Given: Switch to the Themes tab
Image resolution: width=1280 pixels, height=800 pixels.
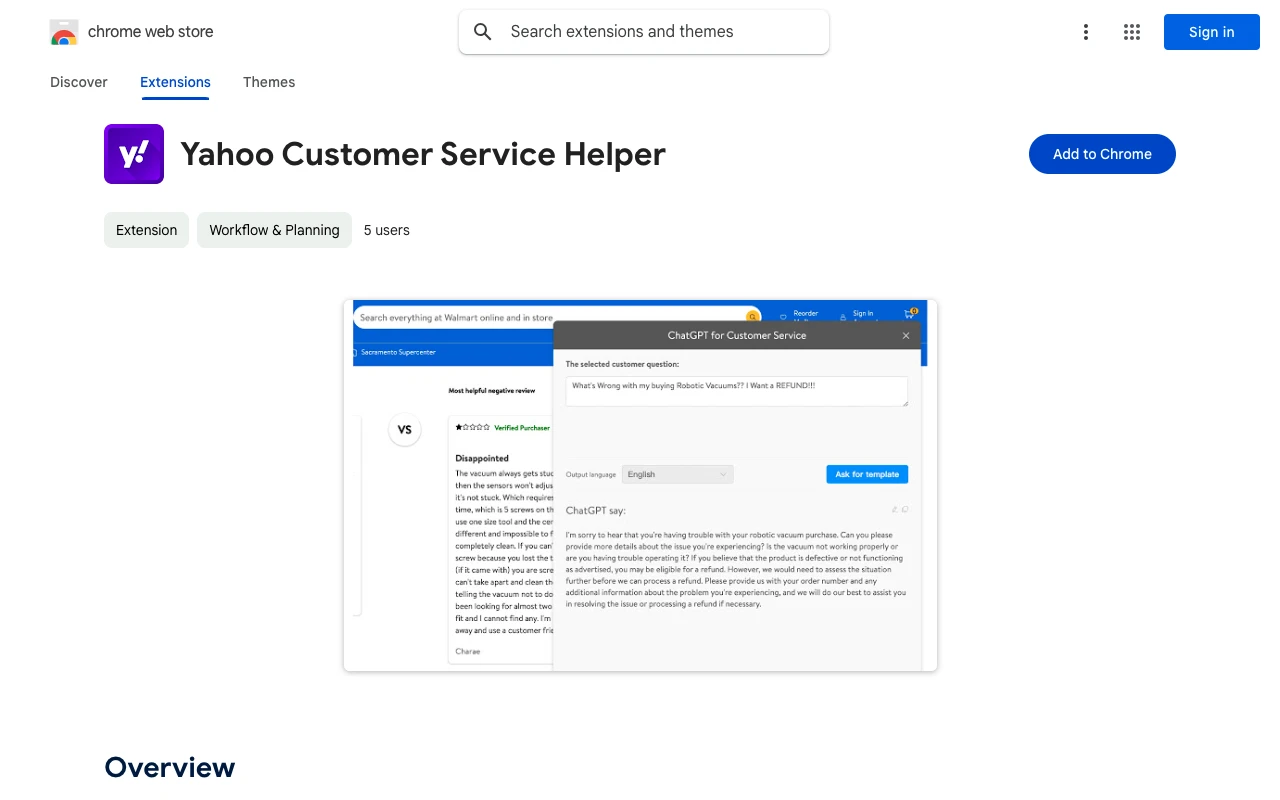Looking at the screenshot, I should (268, 82).
